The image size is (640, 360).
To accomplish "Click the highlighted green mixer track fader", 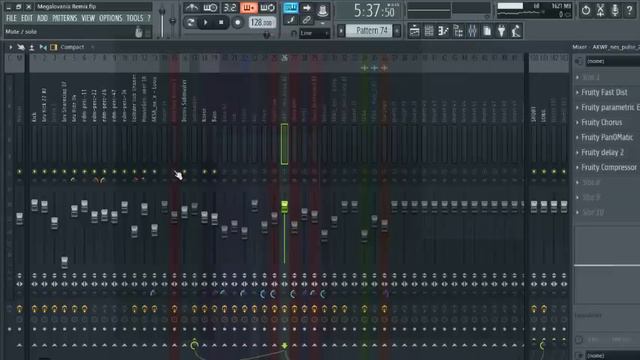I will (x=284, y=207).
